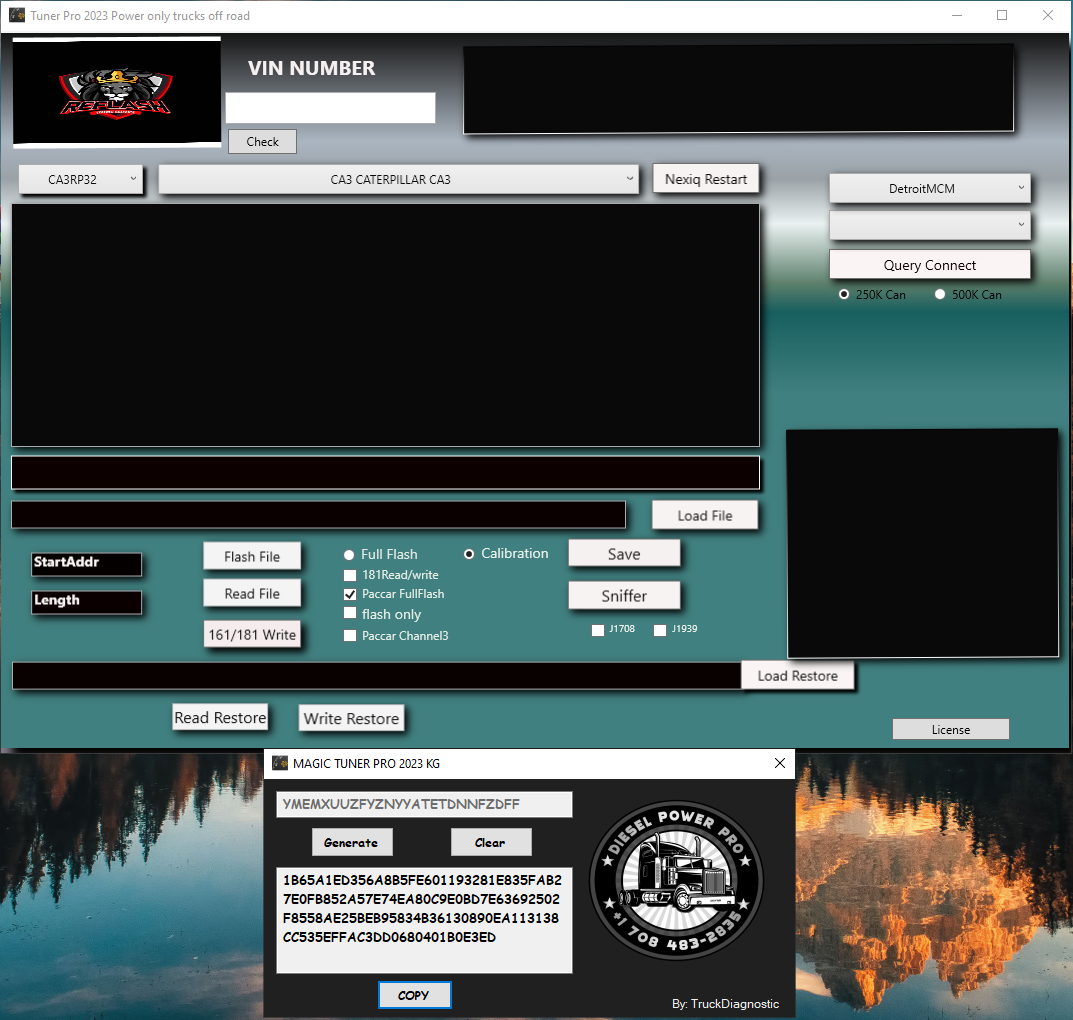Uncheck the Paccar FullFlash checkbox
Image resolution: width=1073 pixels, height=1020 pixels.
click(x=350, y=594)
